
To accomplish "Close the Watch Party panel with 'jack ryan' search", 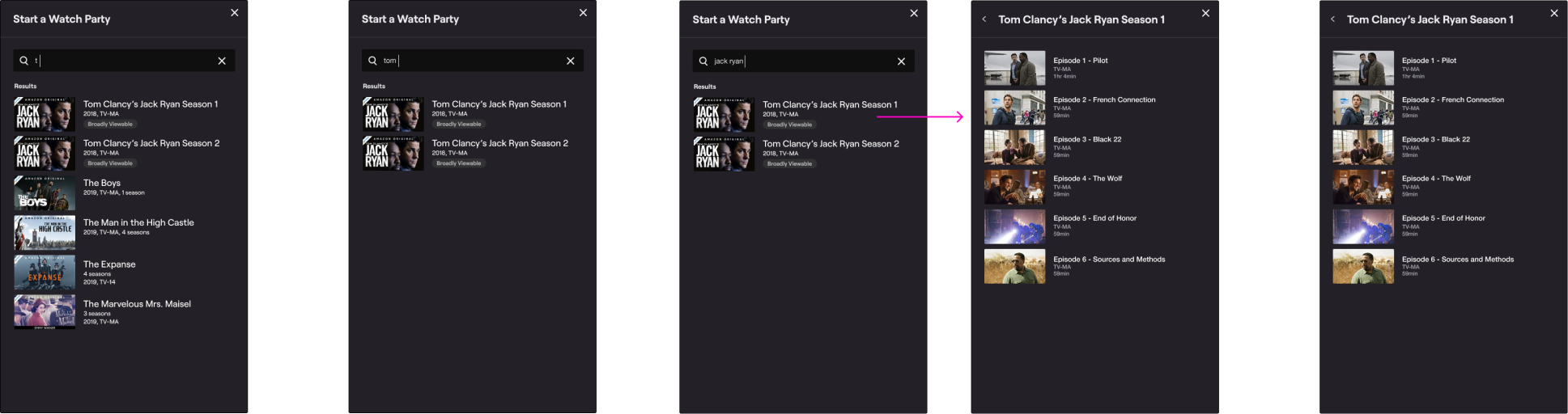I will click(x=914, y=13).
